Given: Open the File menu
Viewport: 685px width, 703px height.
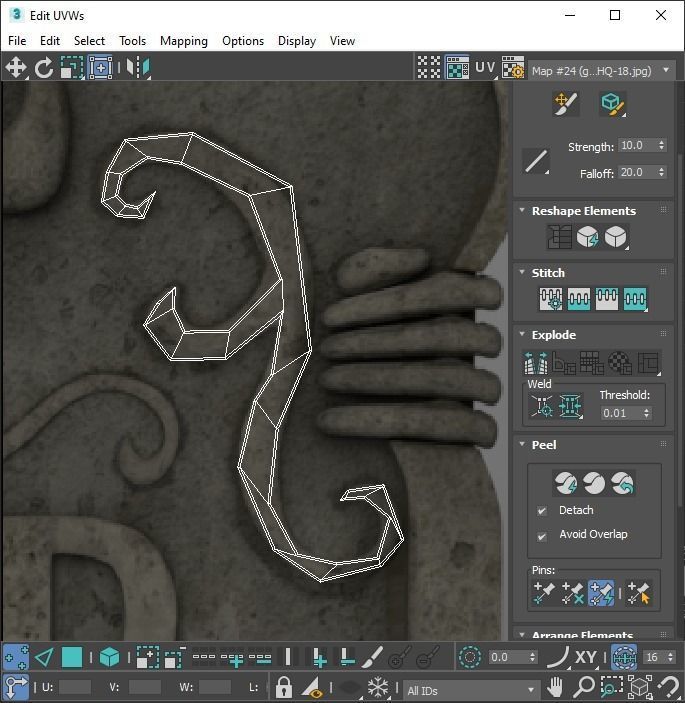Looking at the screenshot, I should pyautogui.click(x=17, y=41).
